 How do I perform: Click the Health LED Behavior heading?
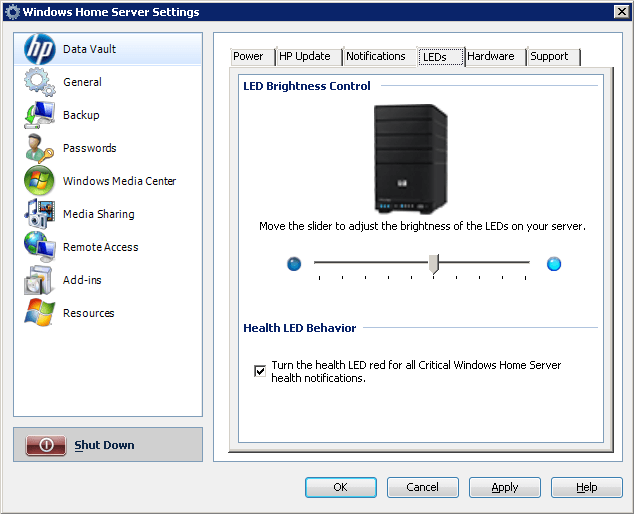(300, 328)
